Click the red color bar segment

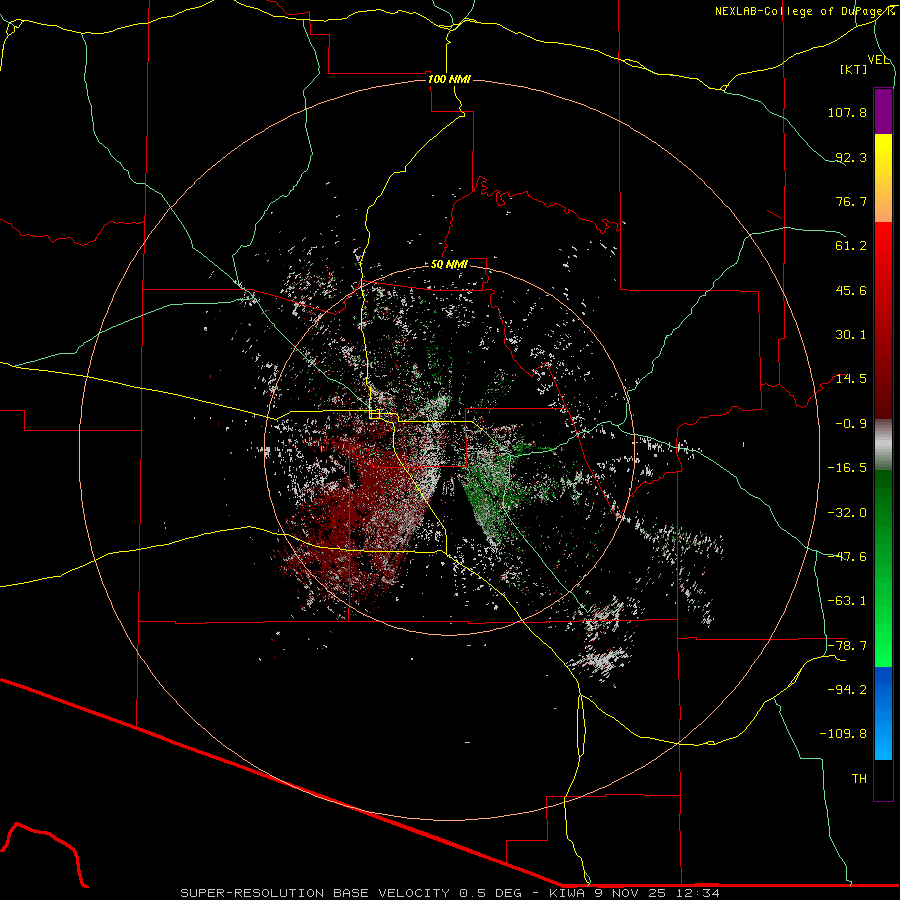883,320
